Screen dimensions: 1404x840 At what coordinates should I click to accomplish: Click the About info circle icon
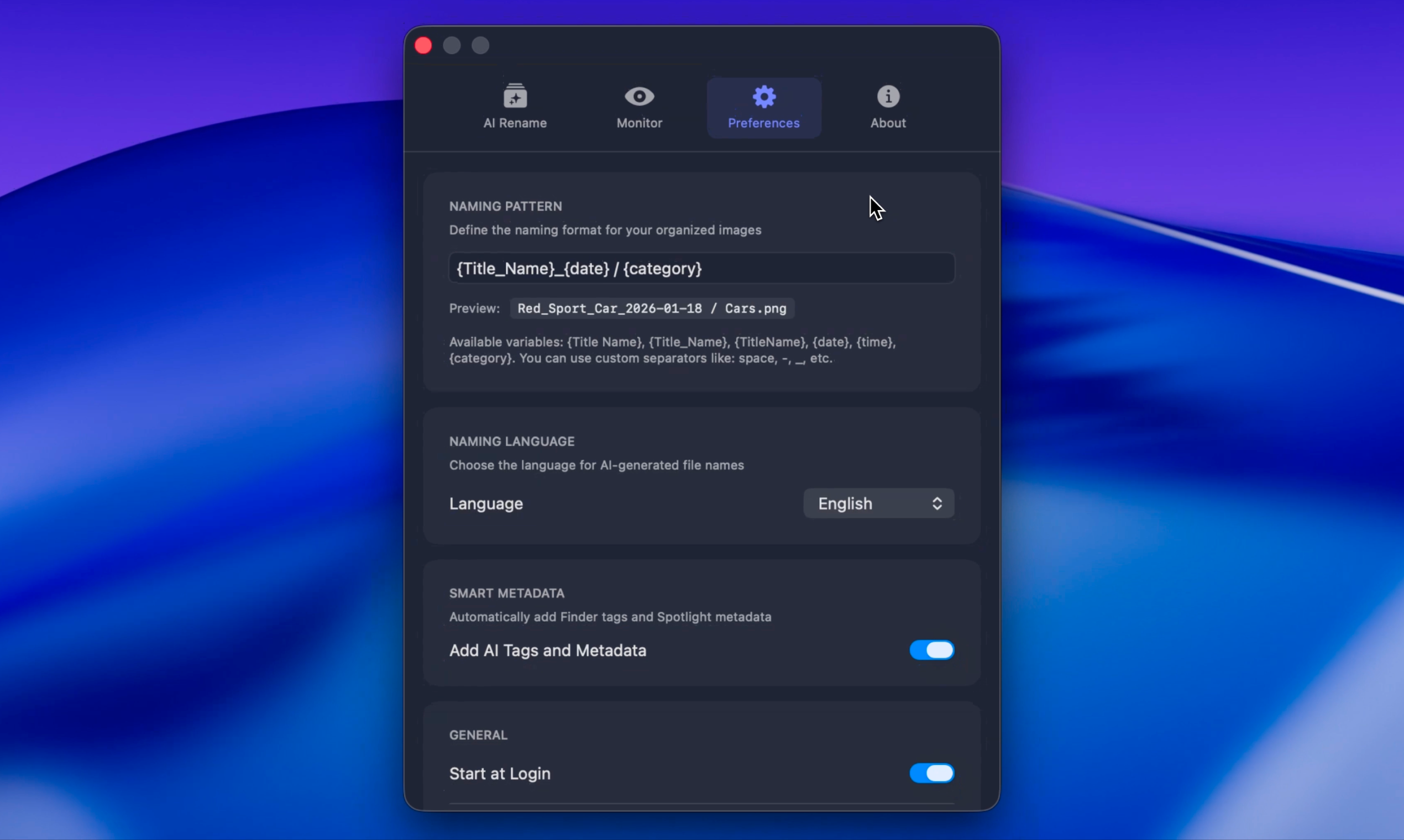[888, 96]
